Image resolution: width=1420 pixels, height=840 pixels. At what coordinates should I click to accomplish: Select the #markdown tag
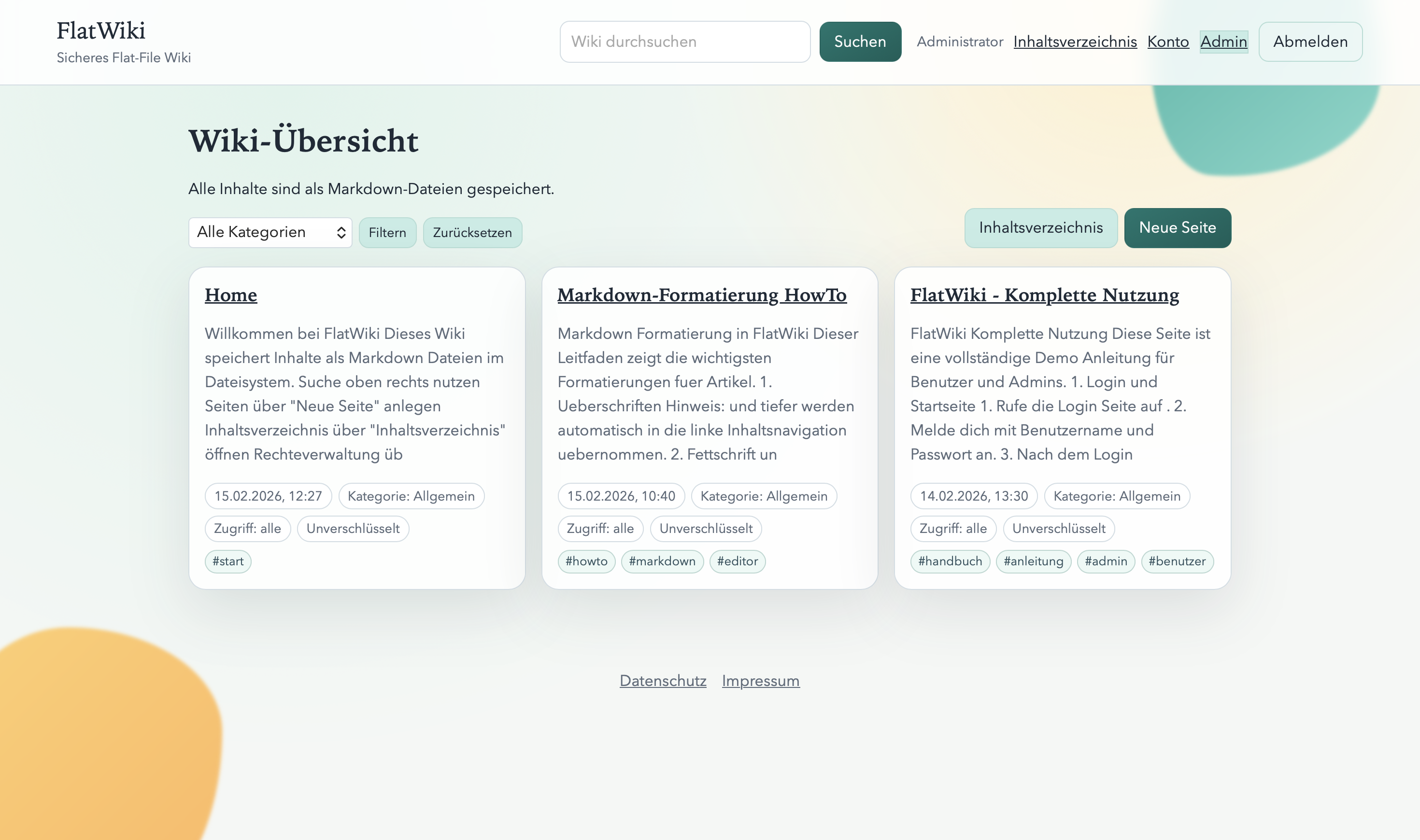(663, 561)
